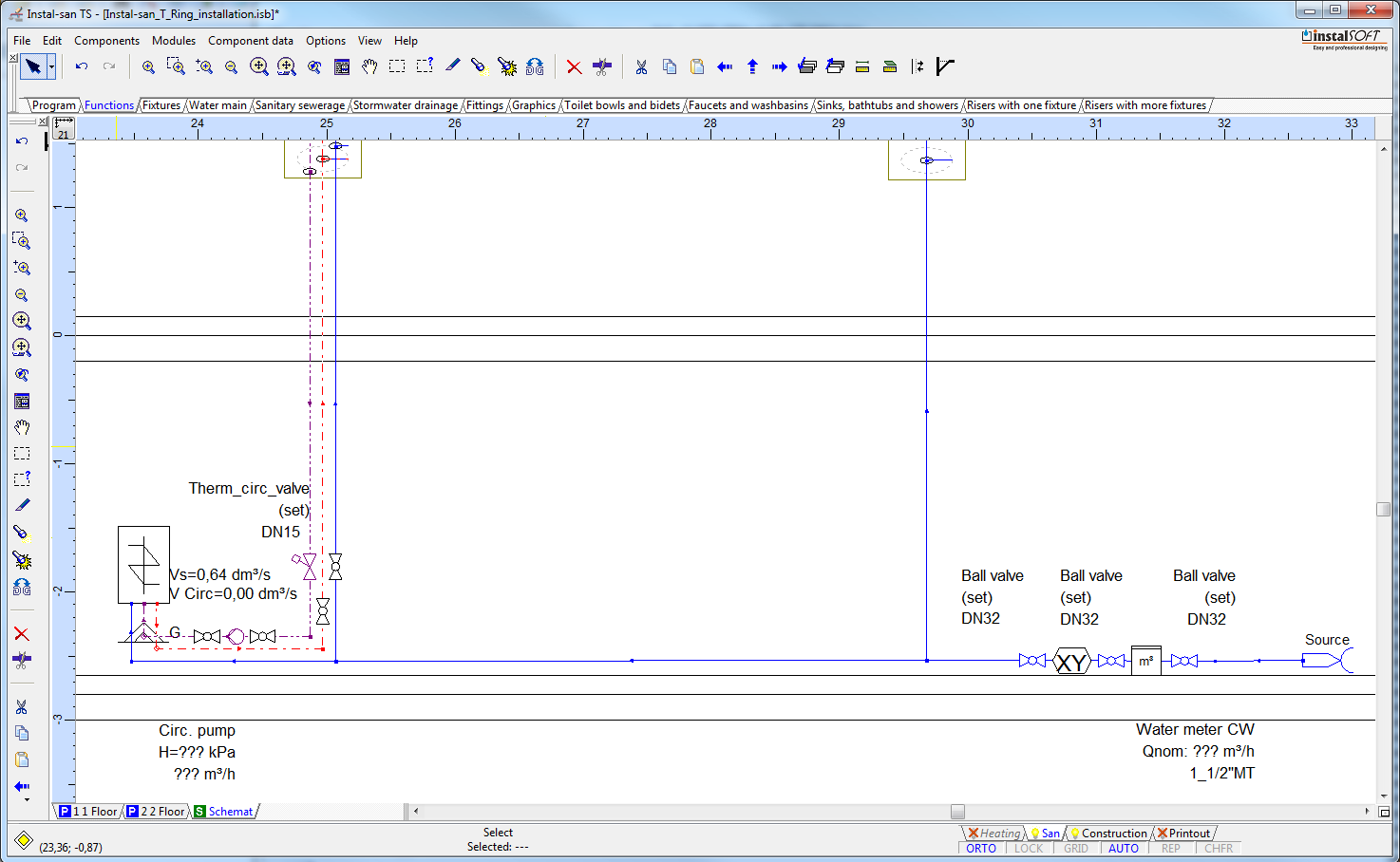The image size is (1400, 862).
Task: Click the Source symbol on the drawing
Action: click(1328, 660)
